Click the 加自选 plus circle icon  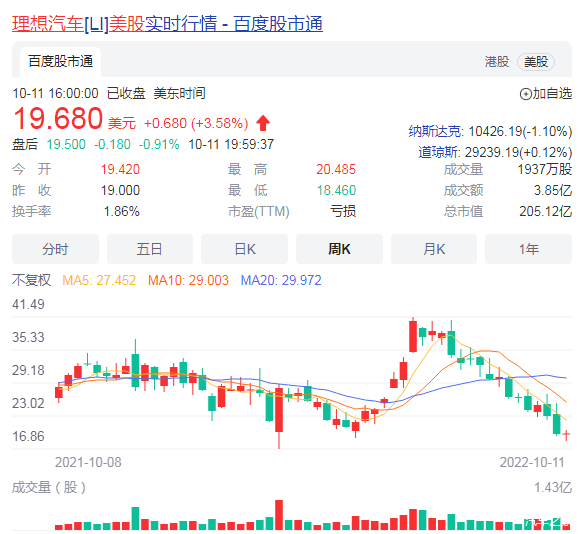pos(525,94)
